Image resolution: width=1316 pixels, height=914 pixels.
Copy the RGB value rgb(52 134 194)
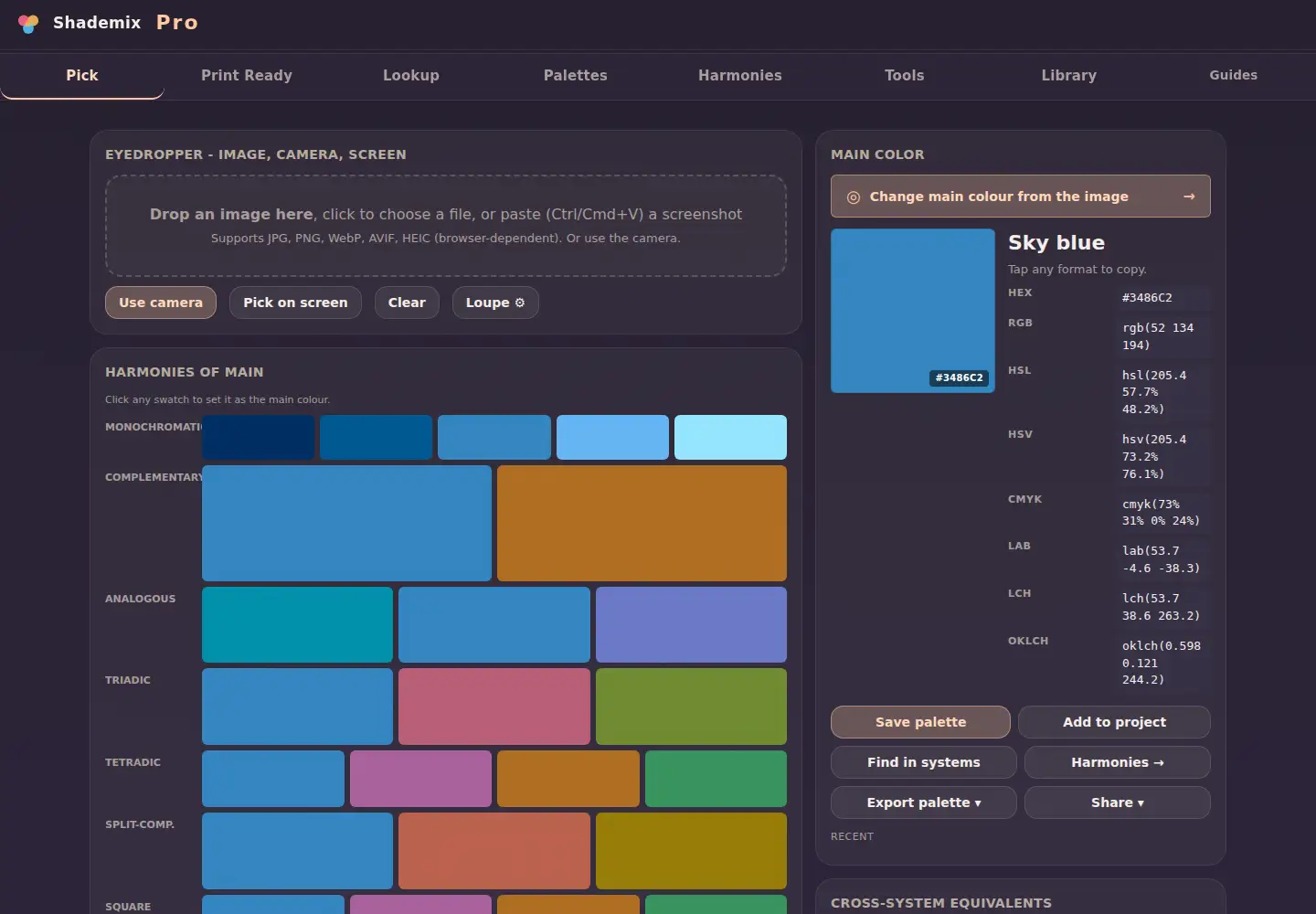click(x=1163, y=336)
